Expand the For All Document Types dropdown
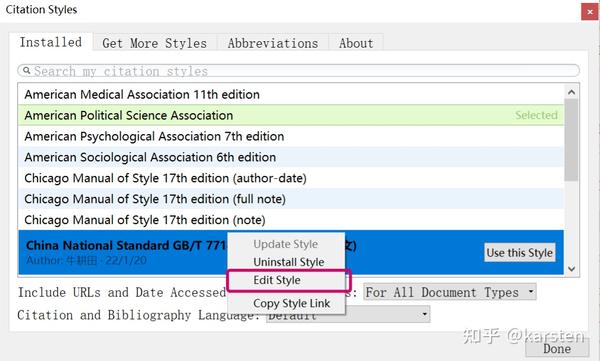This screenshot has height=361, width=600. tap(450, 292)
